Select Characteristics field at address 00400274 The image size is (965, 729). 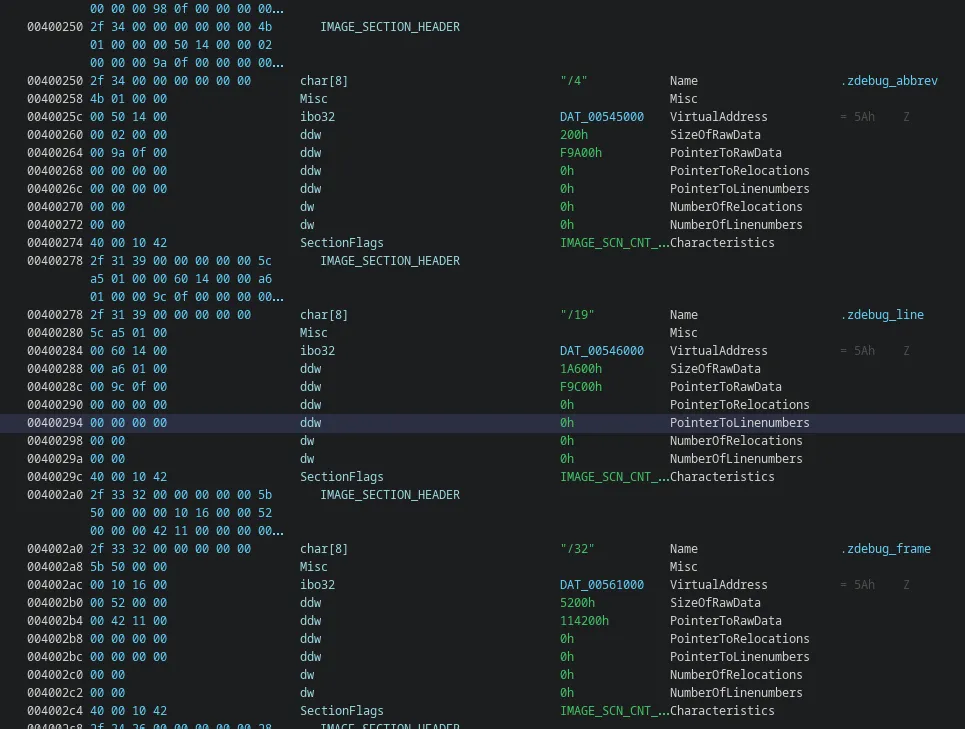722,243
